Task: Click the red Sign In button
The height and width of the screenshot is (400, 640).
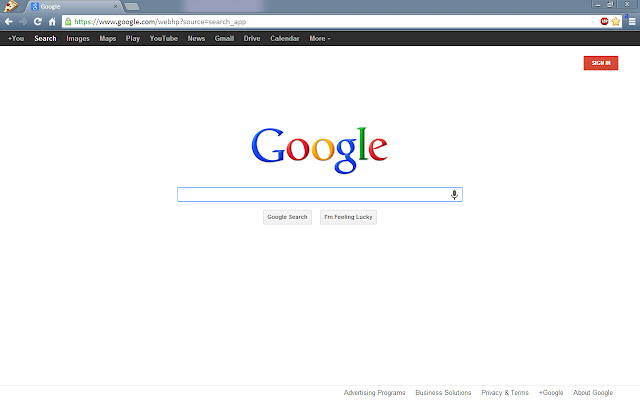Action: click(x=601, y=63)
